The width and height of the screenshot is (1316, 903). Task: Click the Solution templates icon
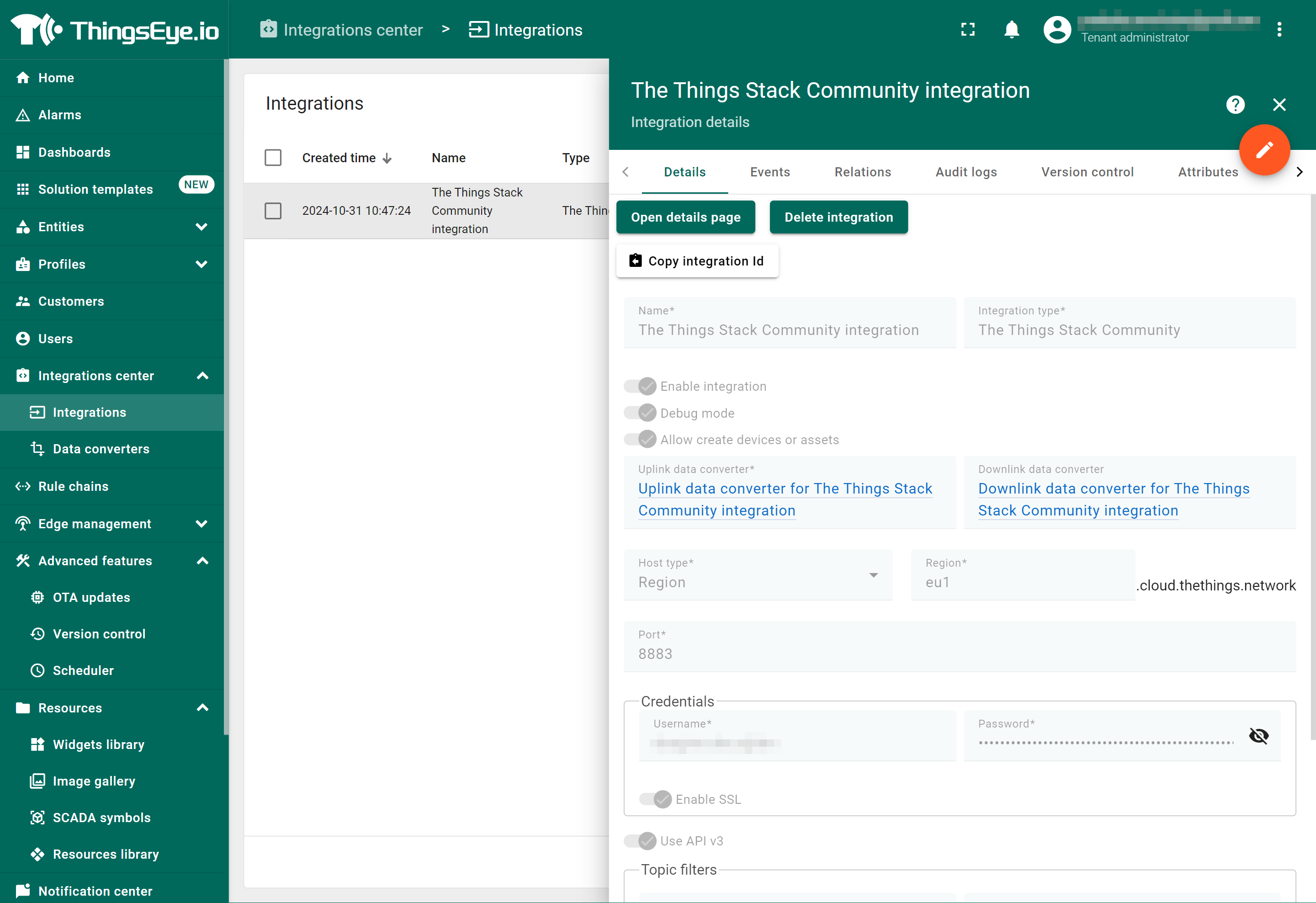(23, 189)
